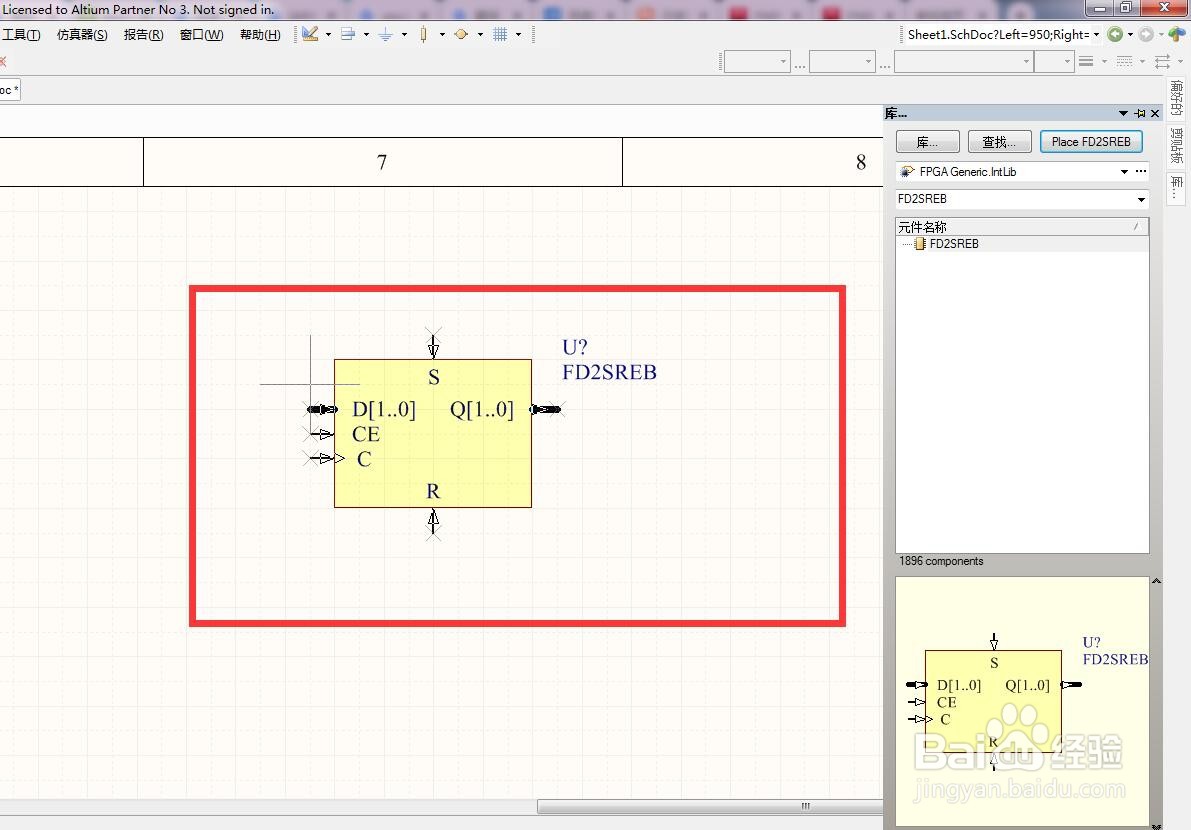Click the grey forward navigation icon
This screenshot has width=1191, height=830.
coord(1146,34)
